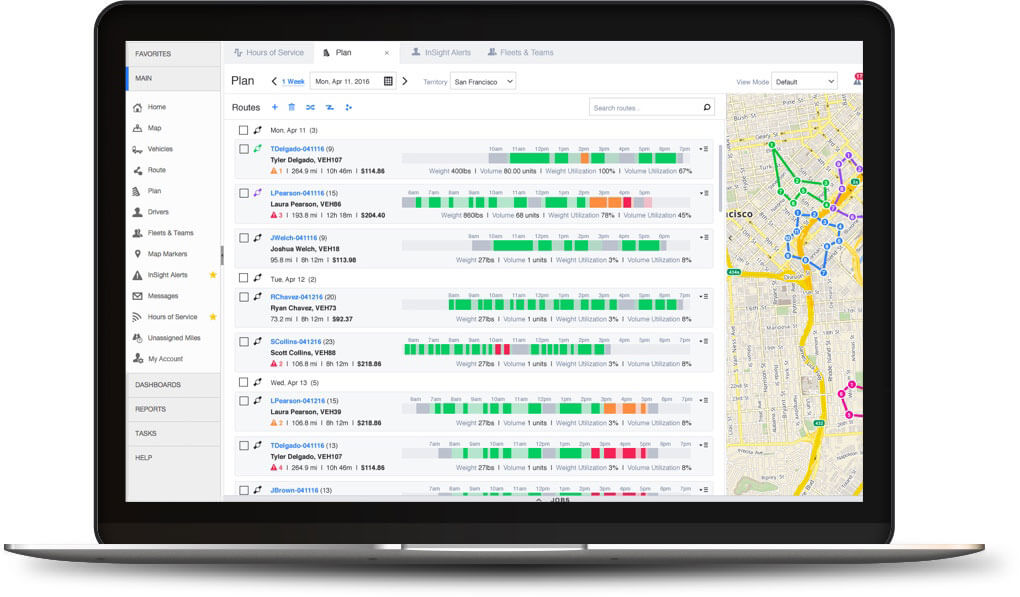Open the RChavez-041216 route link
Image resolution: width=1020 pixels, height=597 pixels.
coord(296,297)
